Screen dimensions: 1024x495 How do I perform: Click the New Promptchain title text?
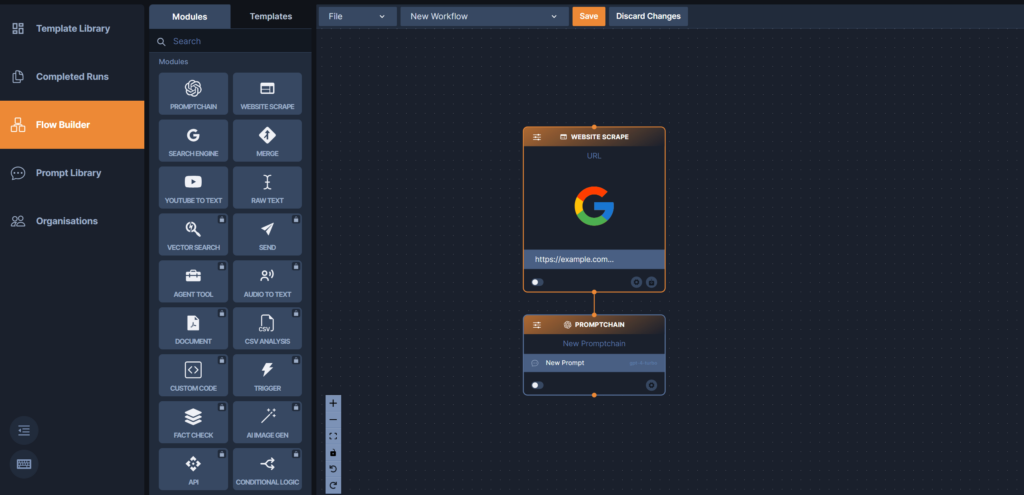[594, 343]
